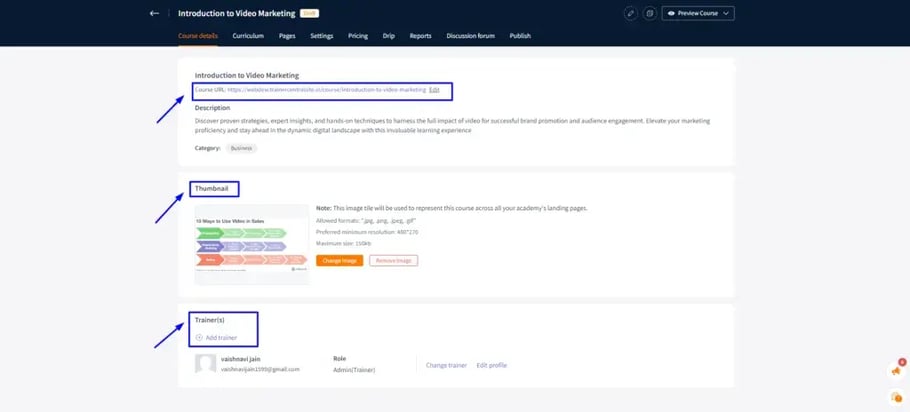Go back using the left arrow icon
The image size is (910, 412).
[154, 13]
